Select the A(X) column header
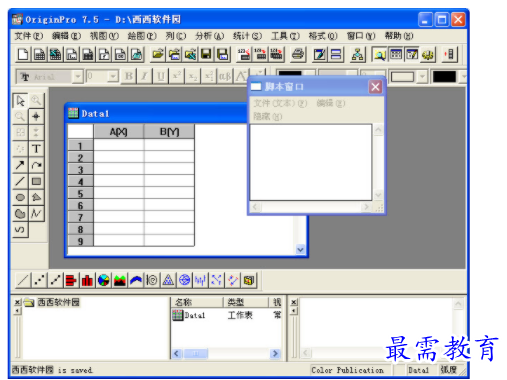The image size is (507, 380). (x=119, y=132)
